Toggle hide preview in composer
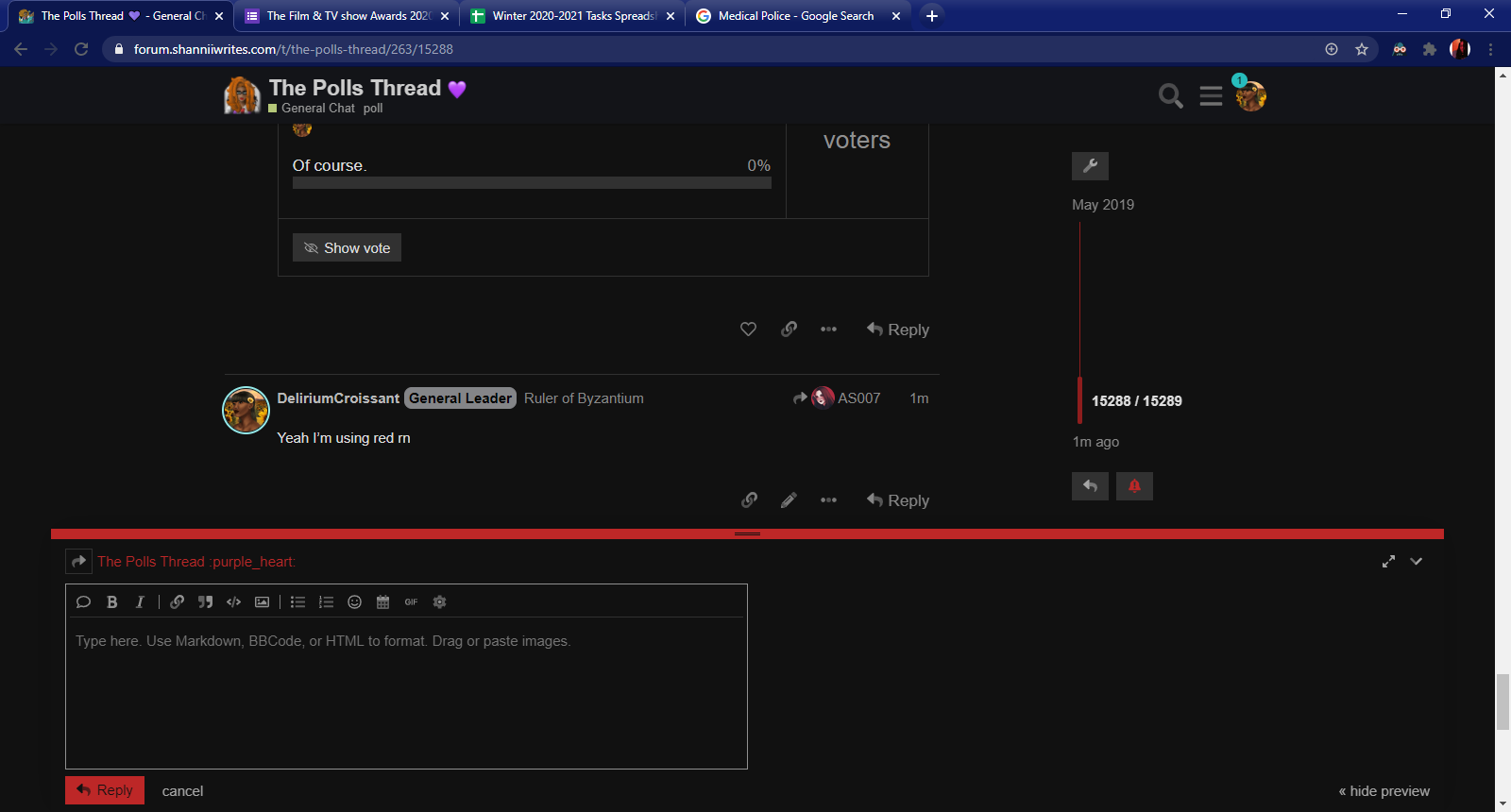This screenshot has width=1511, height=812. [x=1384, y=791]
